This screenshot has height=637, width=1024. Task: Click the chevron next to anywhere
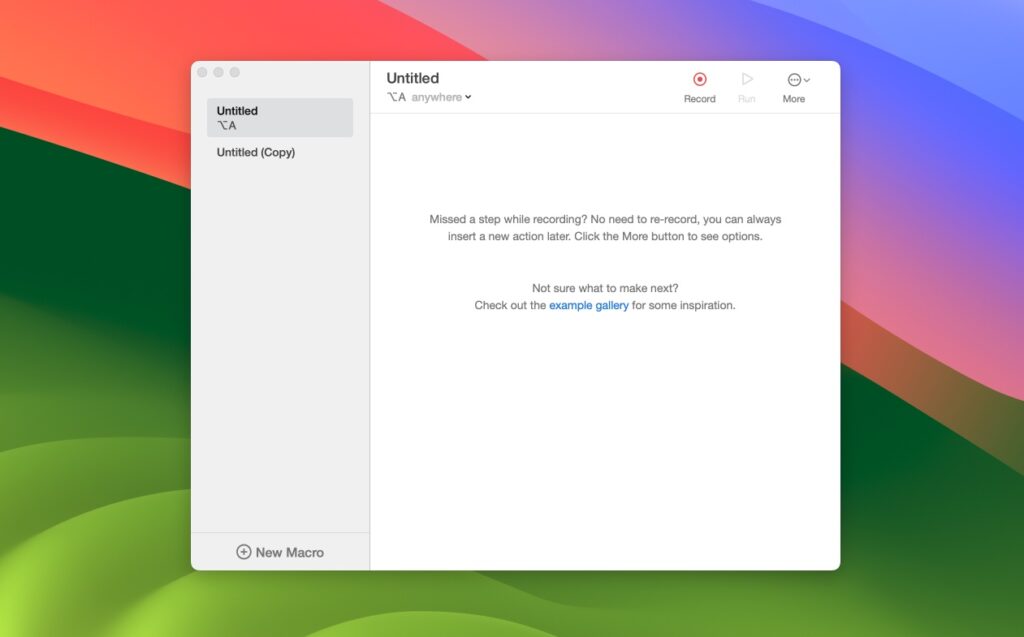point(468,97)
